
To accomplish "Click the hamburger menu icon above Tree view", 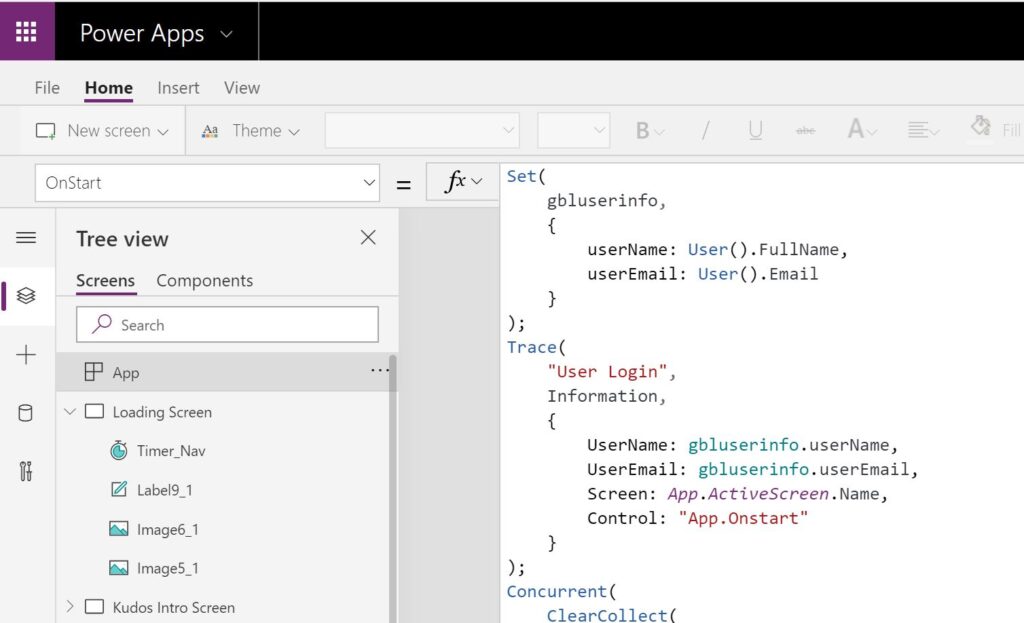I will (x=27, y=237).
